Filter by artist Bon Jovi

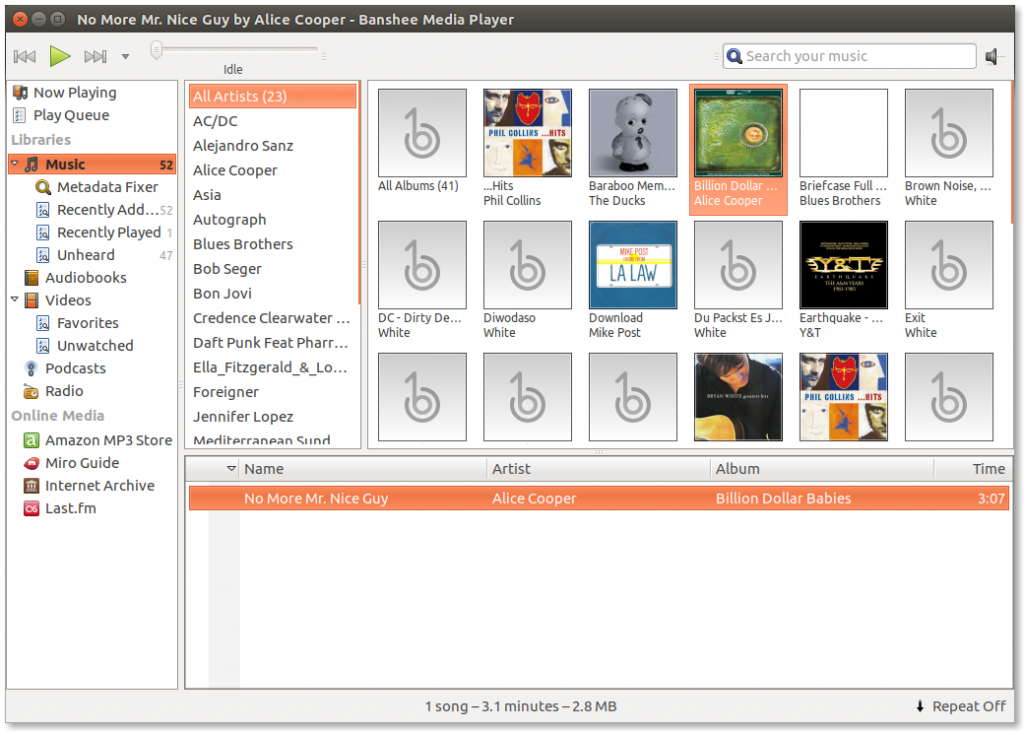click(222, 294)
